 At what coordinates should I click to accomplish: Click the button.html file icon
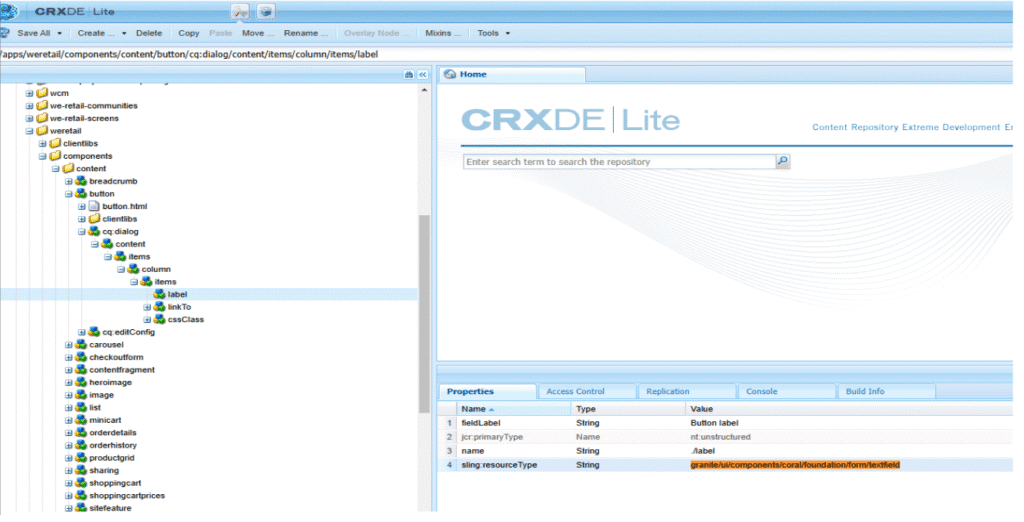coord(94,206)
